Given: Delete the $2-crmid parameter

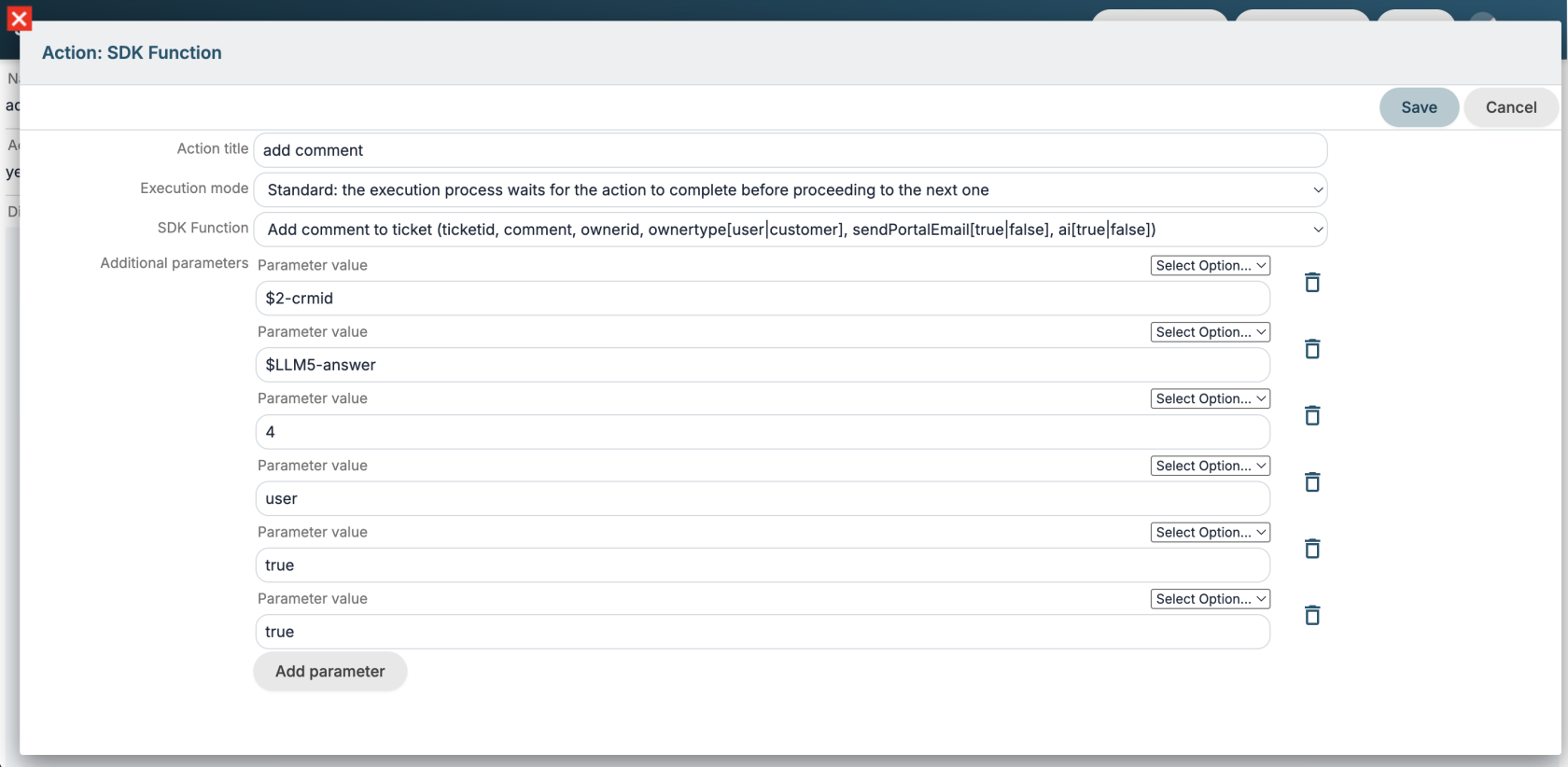Looking at the screenshot, I should tap(1312, 283).
